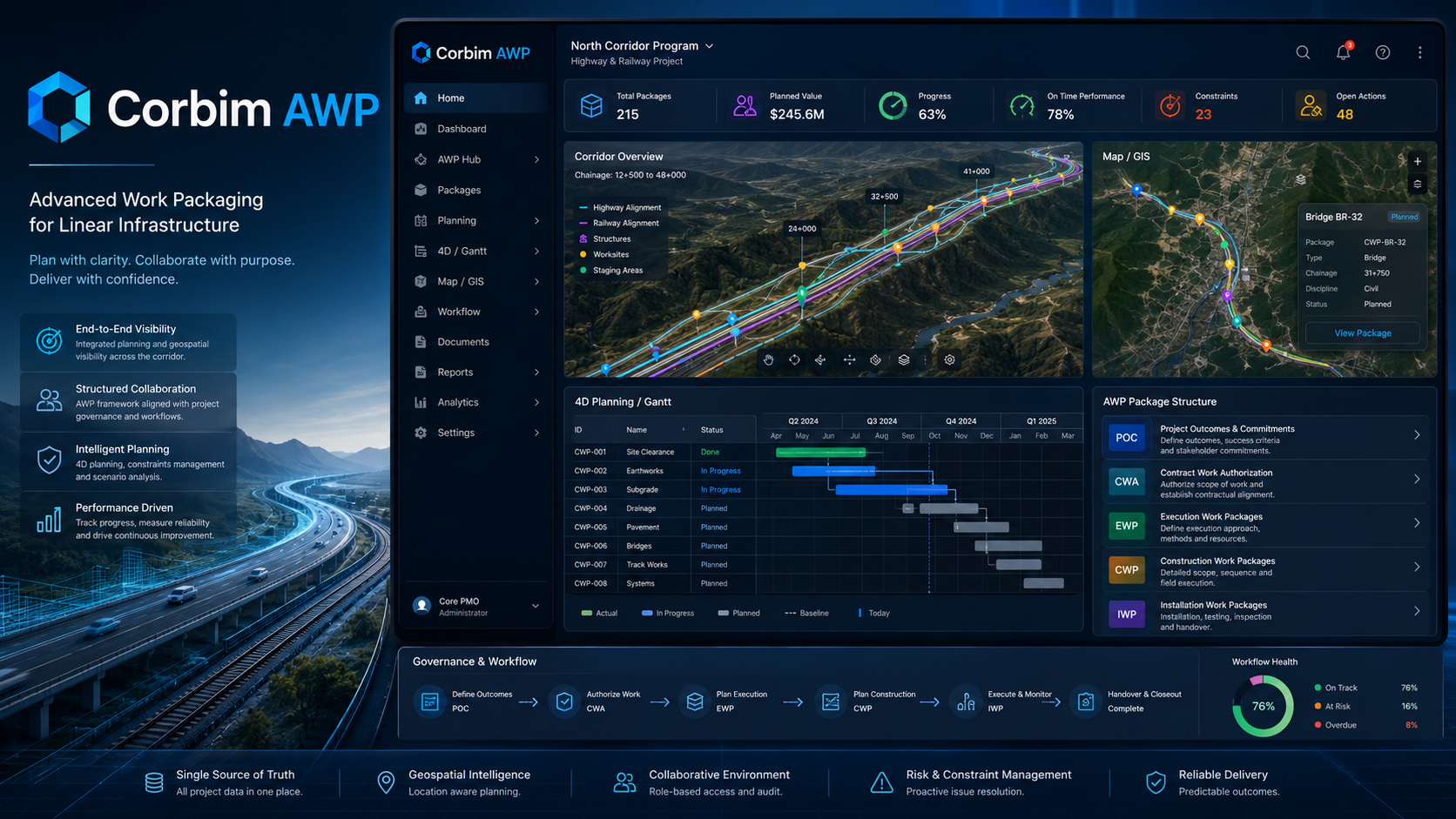Click the View Package button
The height and width of the screenshot is (819, 1456).
pos(1363,333)
